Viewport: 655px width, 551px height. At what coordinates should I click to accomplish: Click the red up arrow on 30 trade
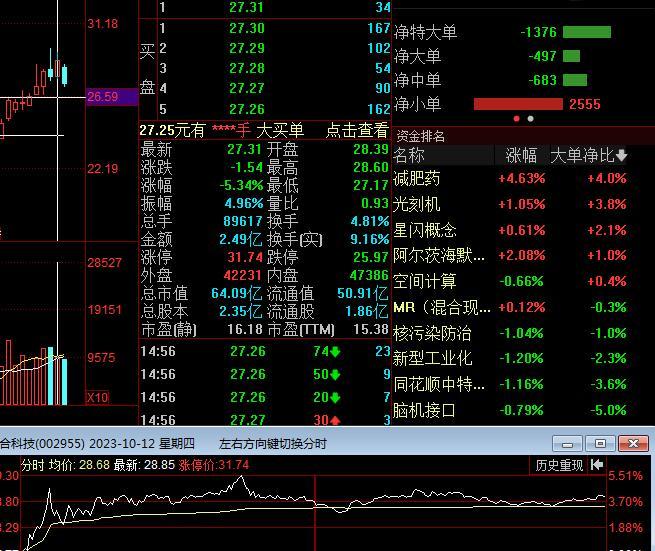(335, 420)
